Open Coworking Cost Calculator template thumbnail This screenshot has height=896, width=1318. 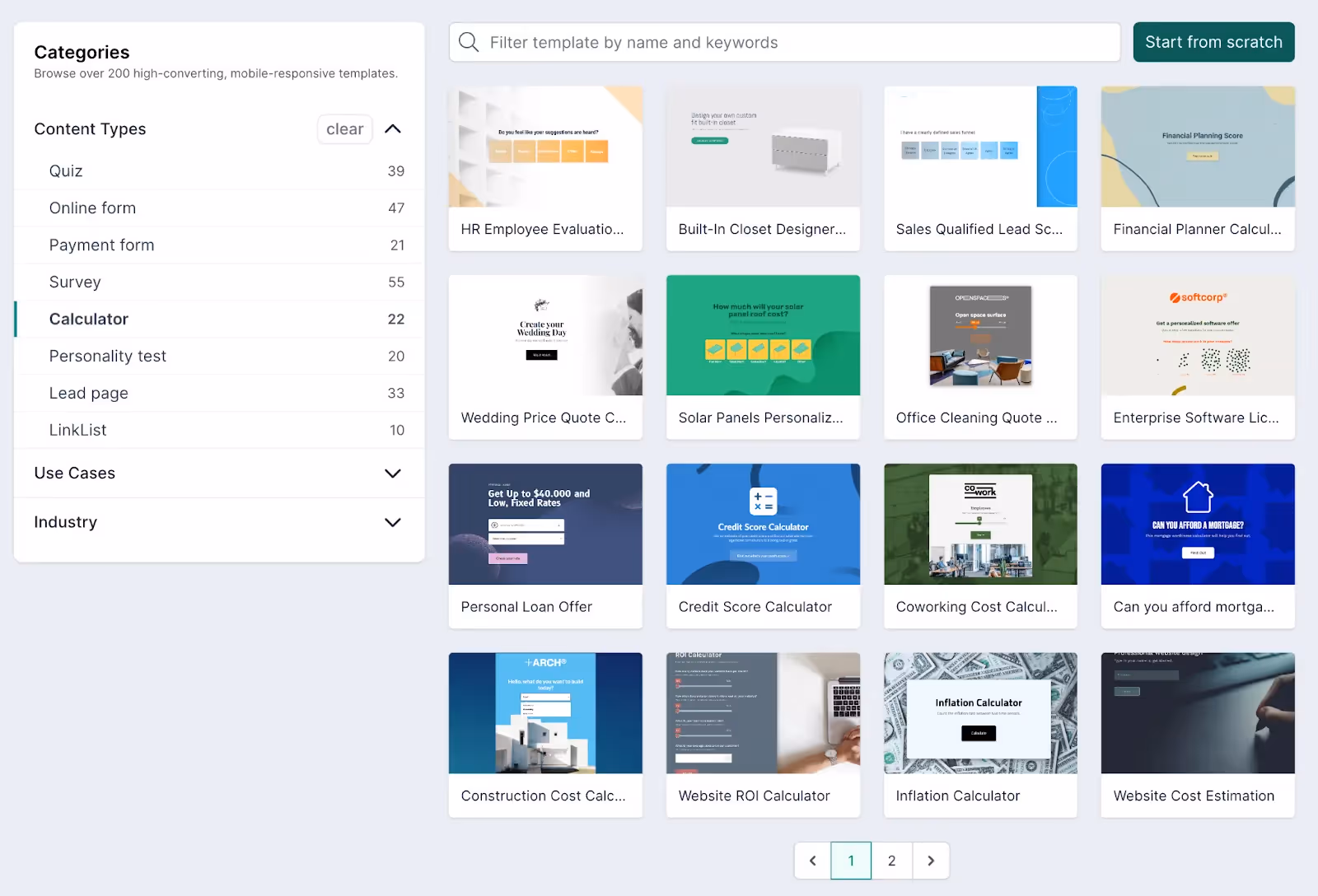point(980,524)
